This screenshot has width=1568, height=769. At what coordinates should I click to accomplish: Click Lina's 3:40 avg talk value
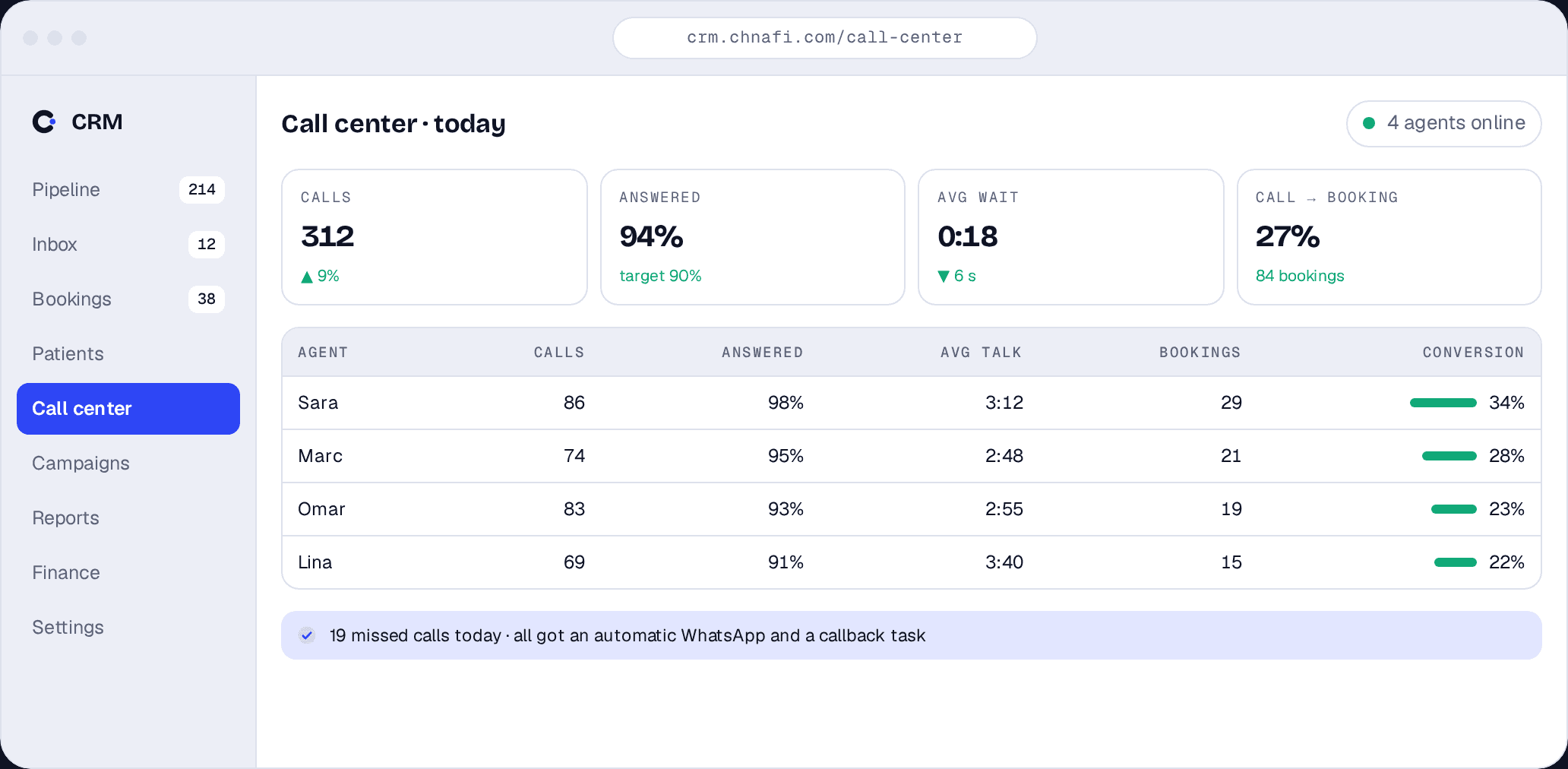[1004, 562]
